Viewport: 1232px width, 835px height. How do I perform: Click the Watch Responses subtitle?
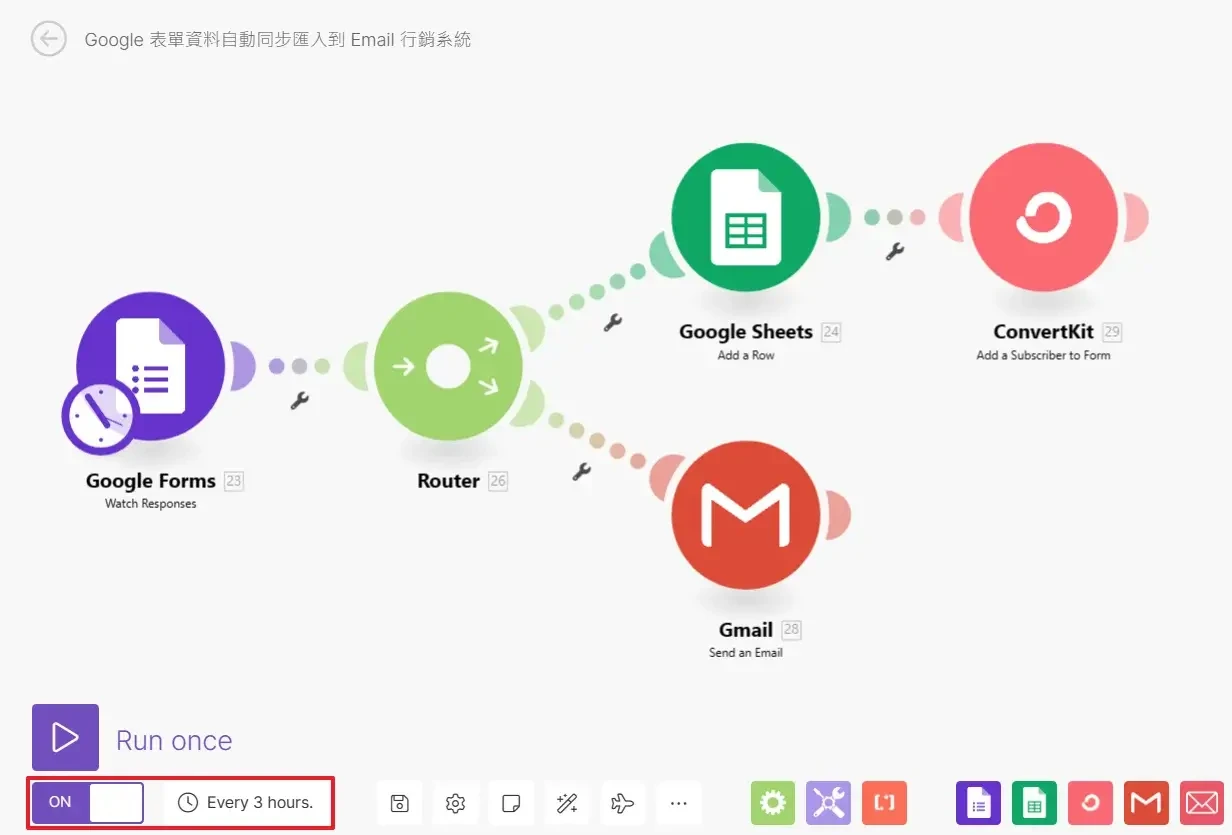(x=151, y=504)
